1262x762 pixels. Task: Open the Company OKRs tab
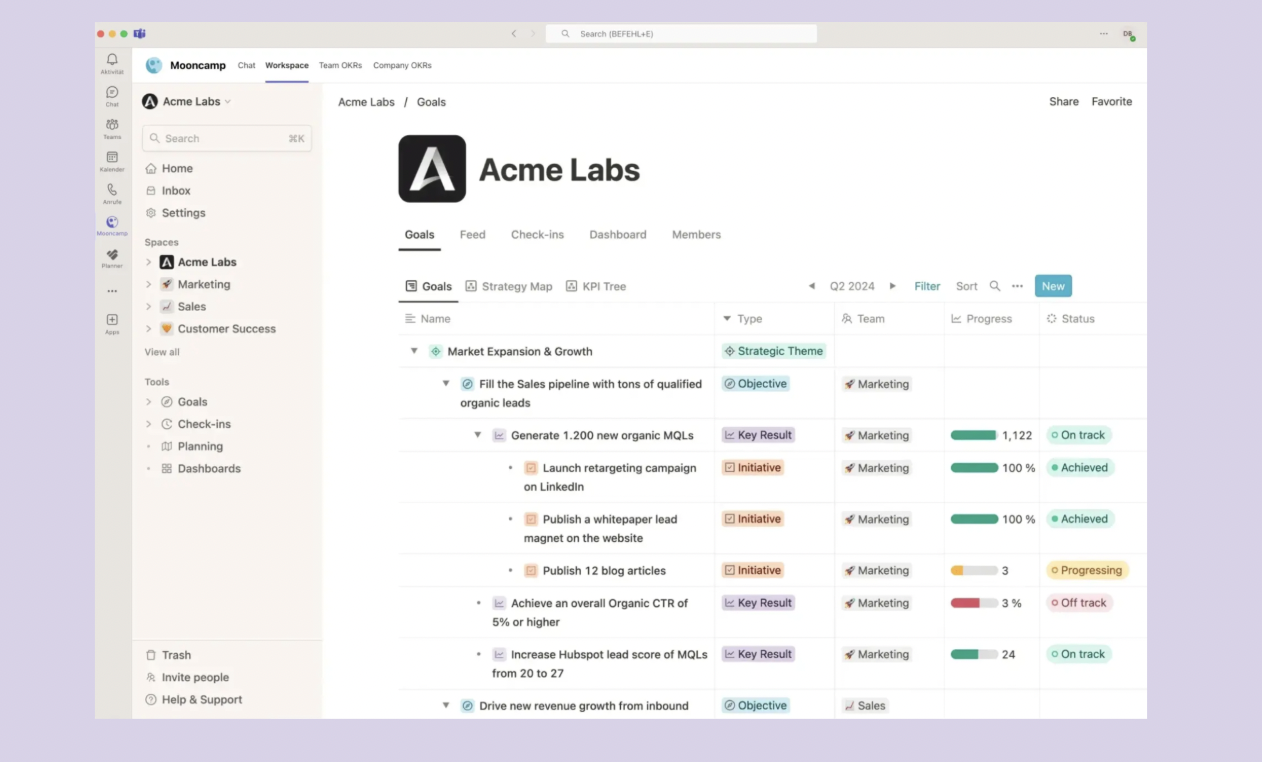[402, 65]
